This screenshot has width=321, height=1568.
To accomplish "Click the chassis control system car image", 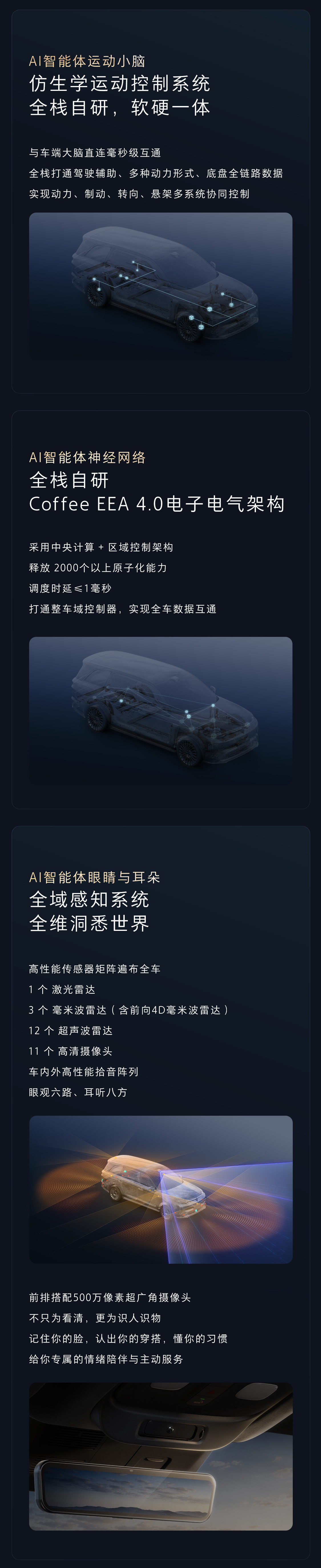I will [160, 286].
